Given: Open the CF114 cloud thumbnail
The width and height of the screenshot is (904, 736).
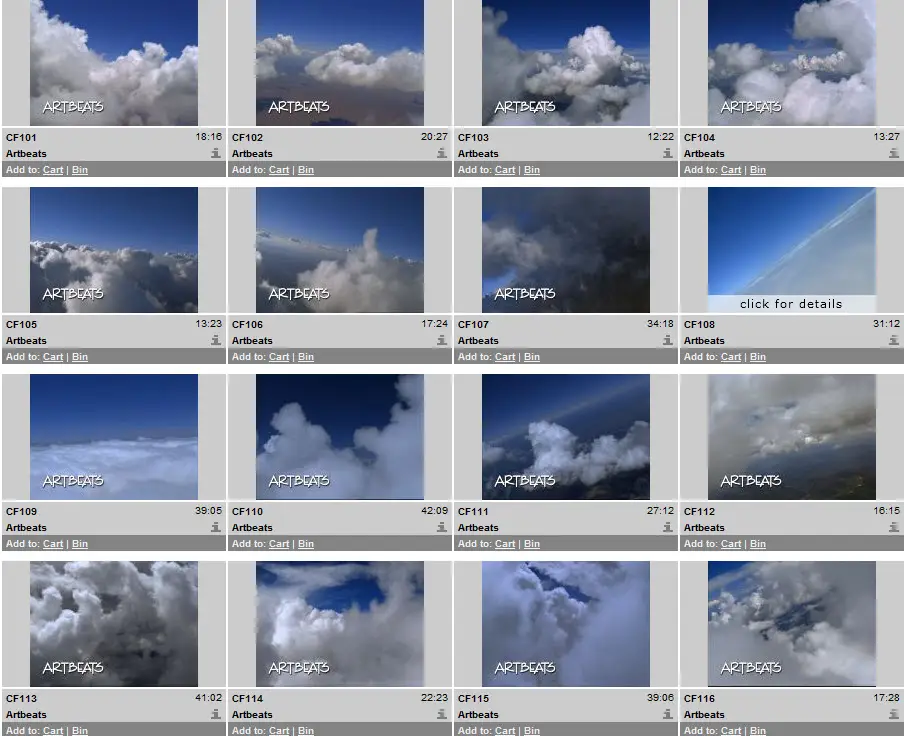Looking at the screenshot, I should click(x=340, y=624).
